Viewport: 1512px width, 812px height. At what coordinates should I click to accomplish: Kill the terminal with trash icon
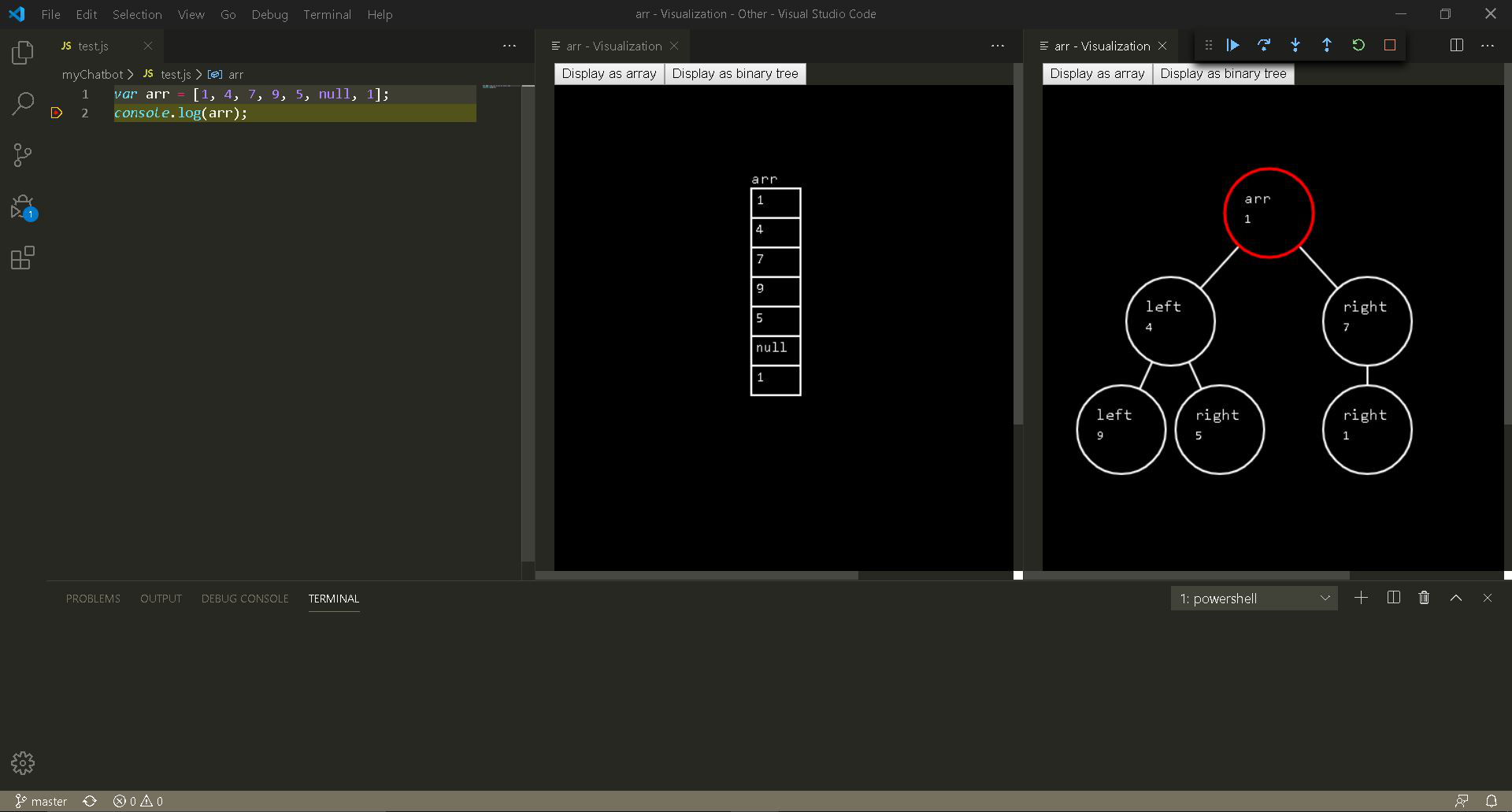[x=1424, y=598]
